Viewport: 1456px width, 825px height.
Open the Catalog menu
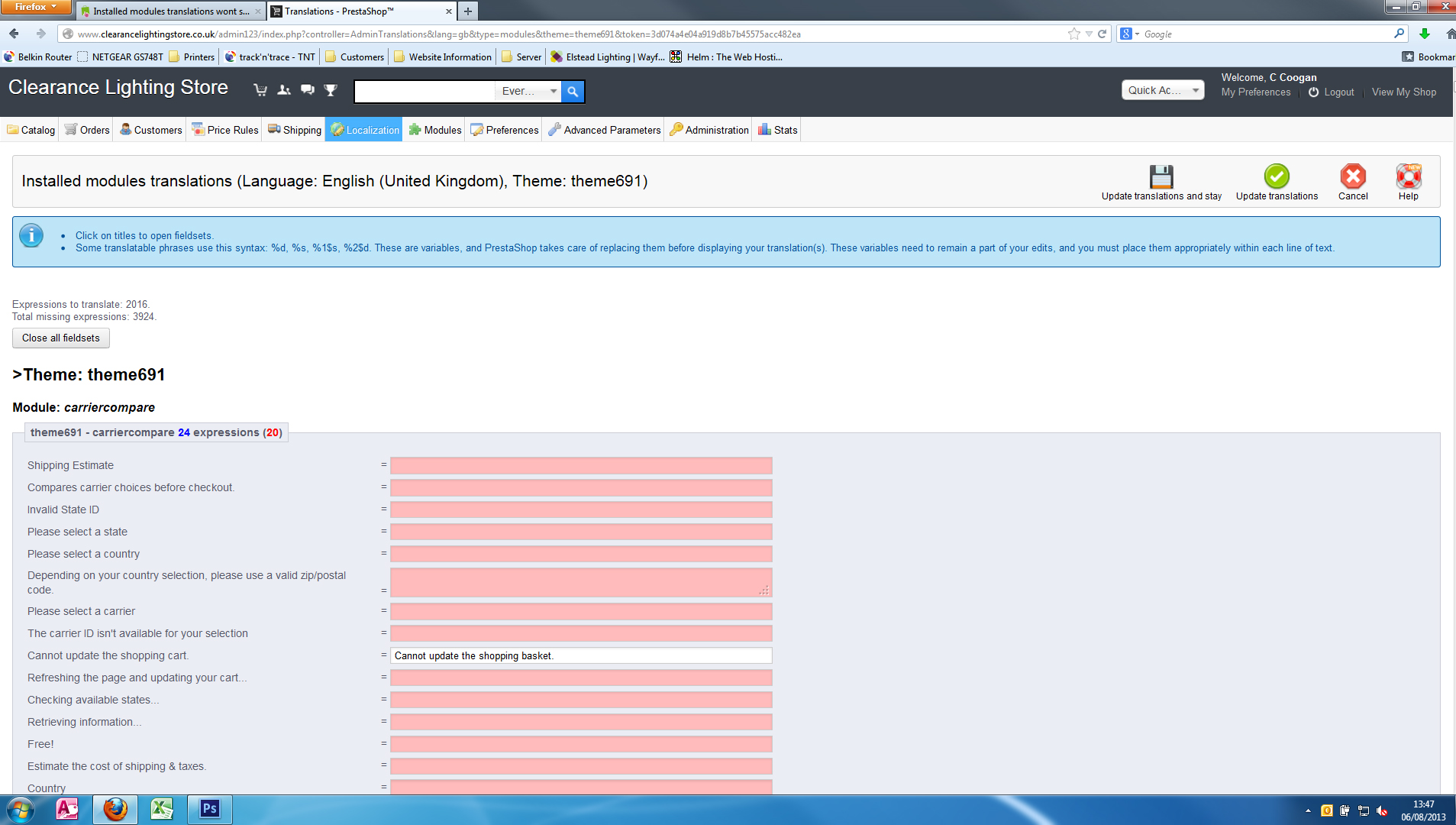(x=31, y=130)
